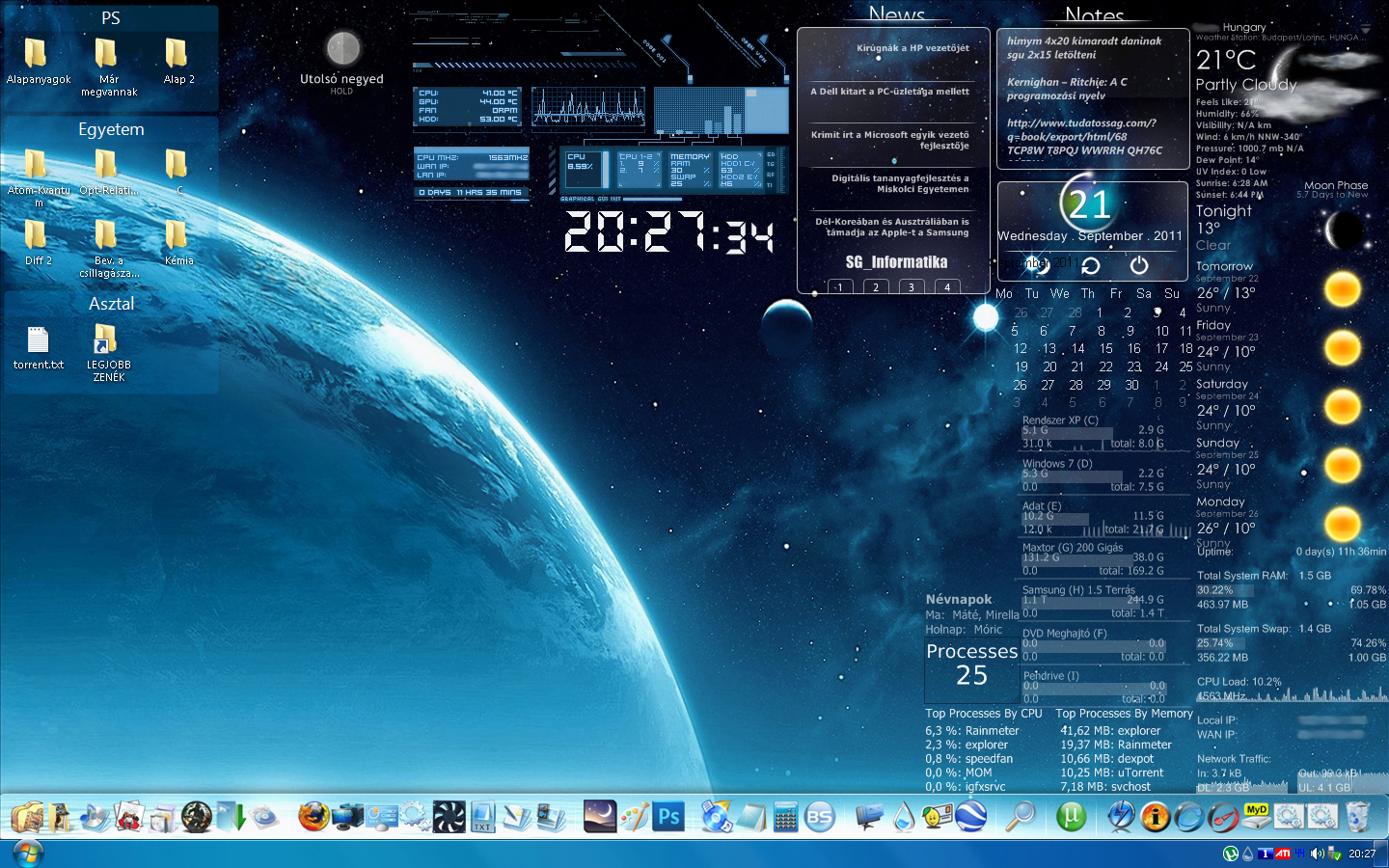Open the calculator icon in dock
The width and height of the screenshot is (1389, 868).
click(x=786, y=817)
